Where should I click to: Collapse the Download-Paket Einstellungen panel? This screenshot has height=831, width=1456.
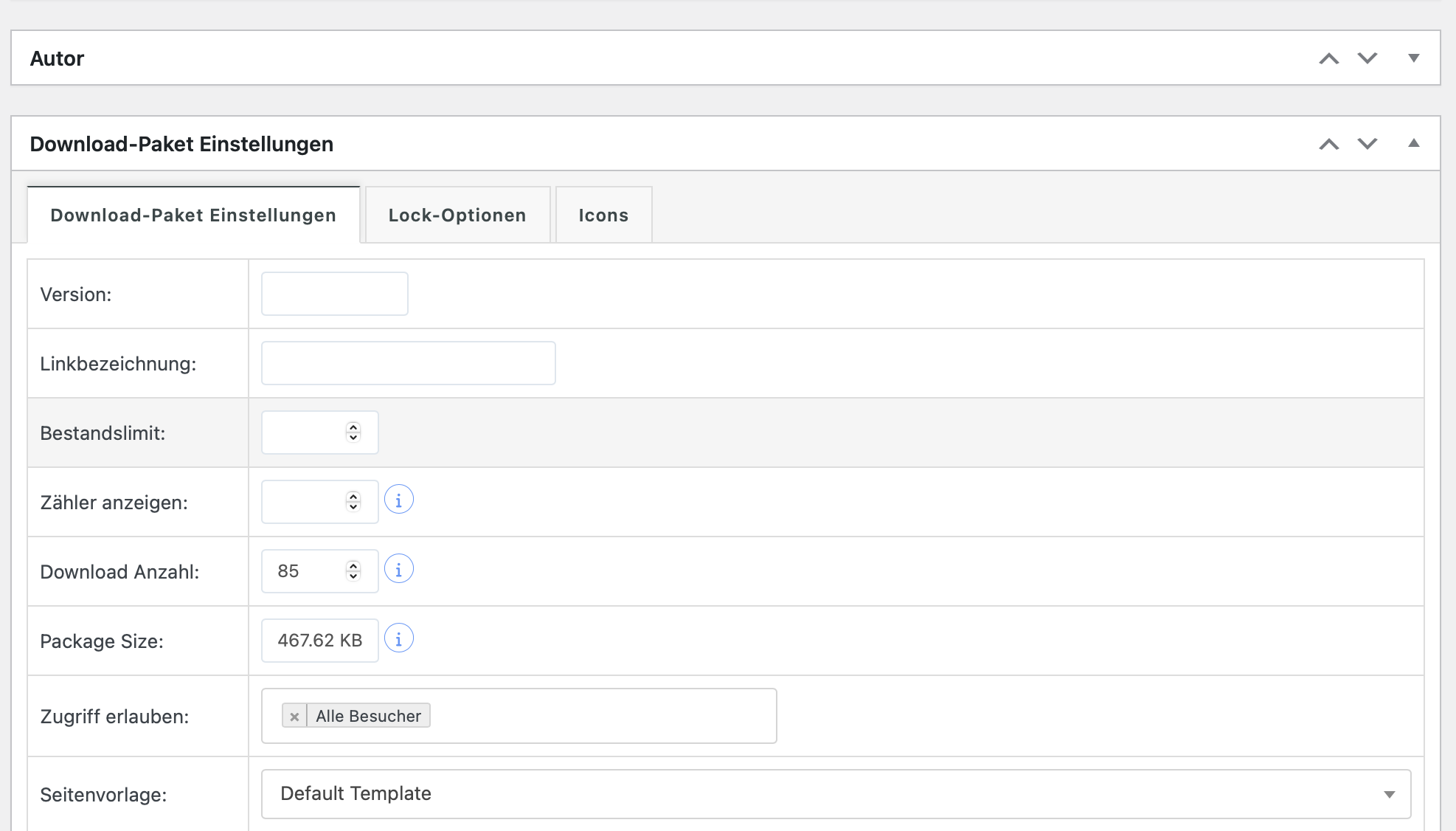click(1413, 144)
